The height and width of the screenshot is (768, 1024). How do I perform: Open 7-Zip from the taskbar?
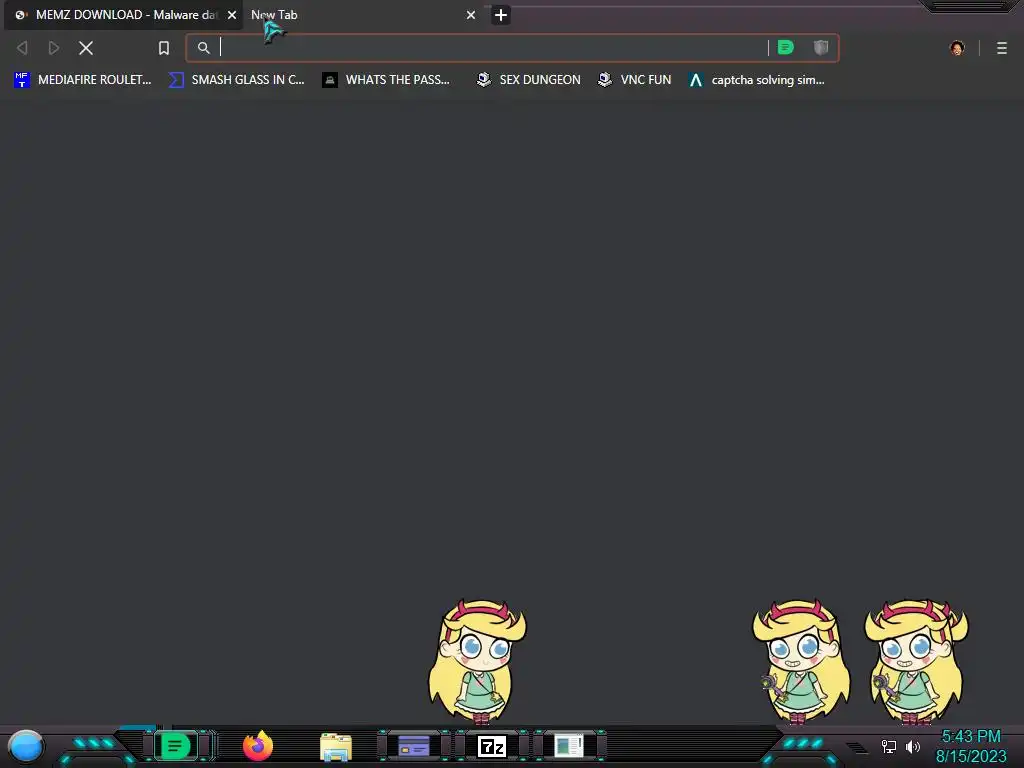pos(492,746)
